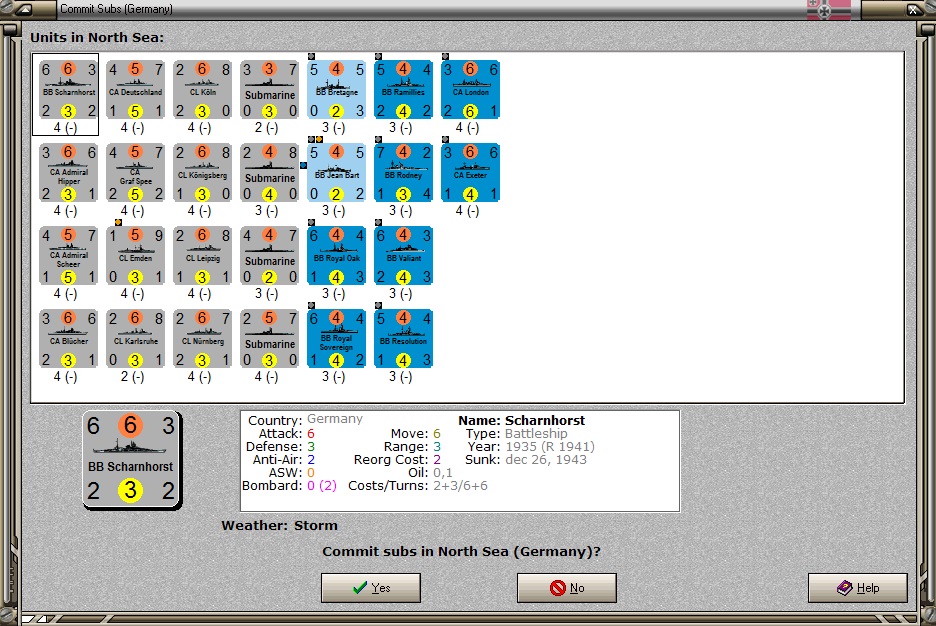Select the BB Royal Sovereign battleship counter

point(336,338)
